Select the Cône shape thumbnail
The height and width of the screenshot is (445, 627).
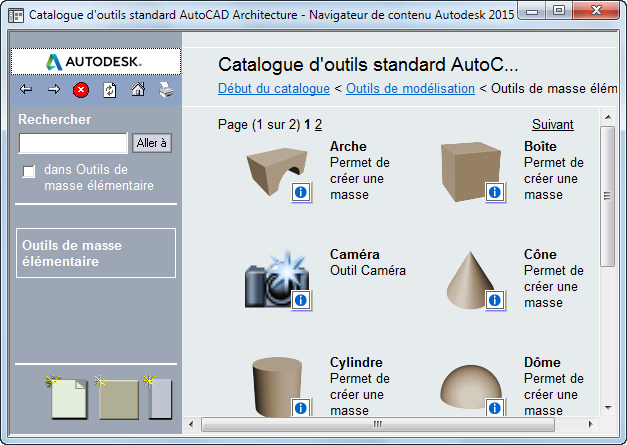pyautogui.click(x=470, y=280)
